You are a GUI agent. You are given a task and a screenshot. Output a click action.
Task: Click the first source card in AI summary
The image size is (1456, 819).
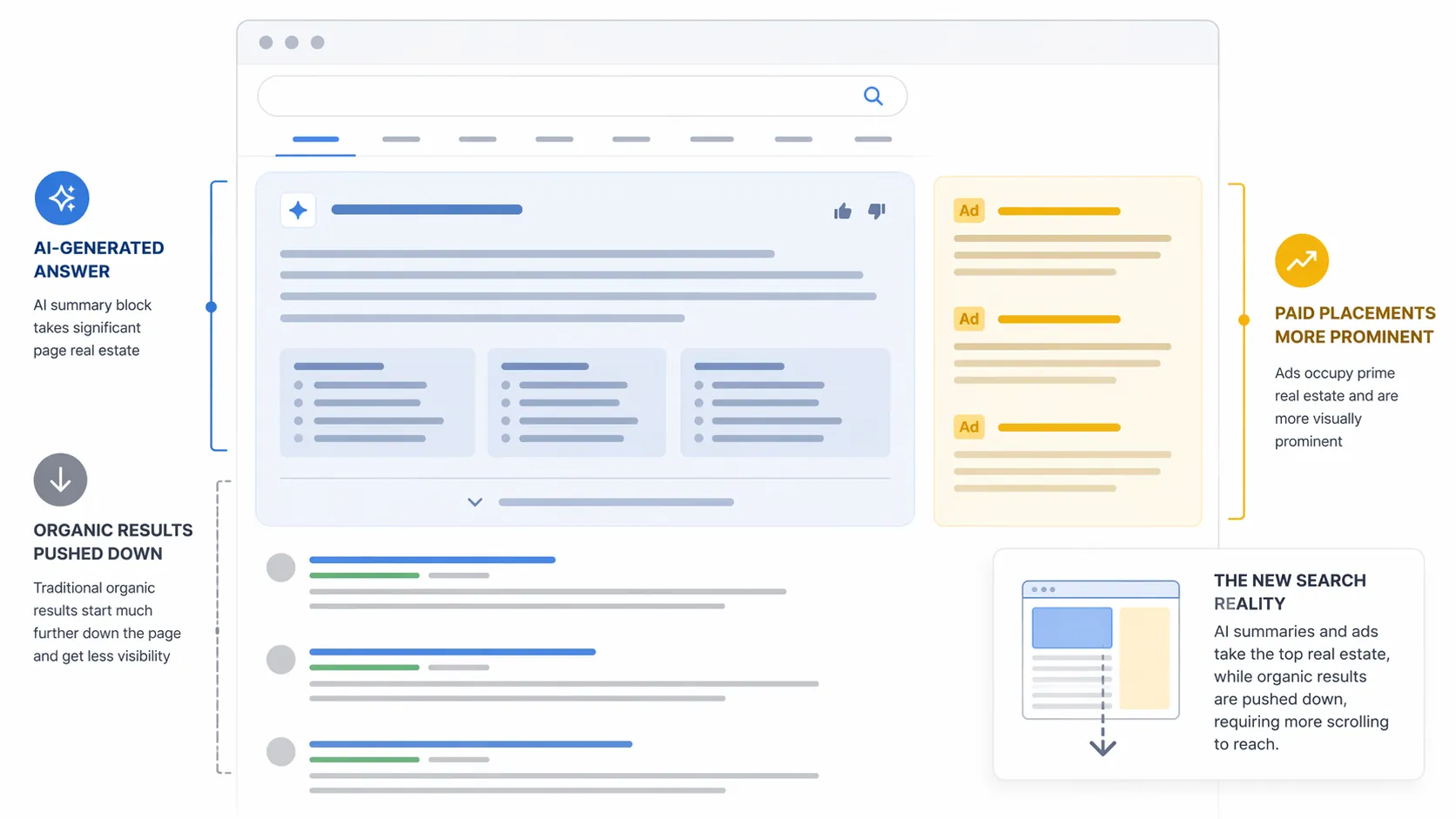377,403
